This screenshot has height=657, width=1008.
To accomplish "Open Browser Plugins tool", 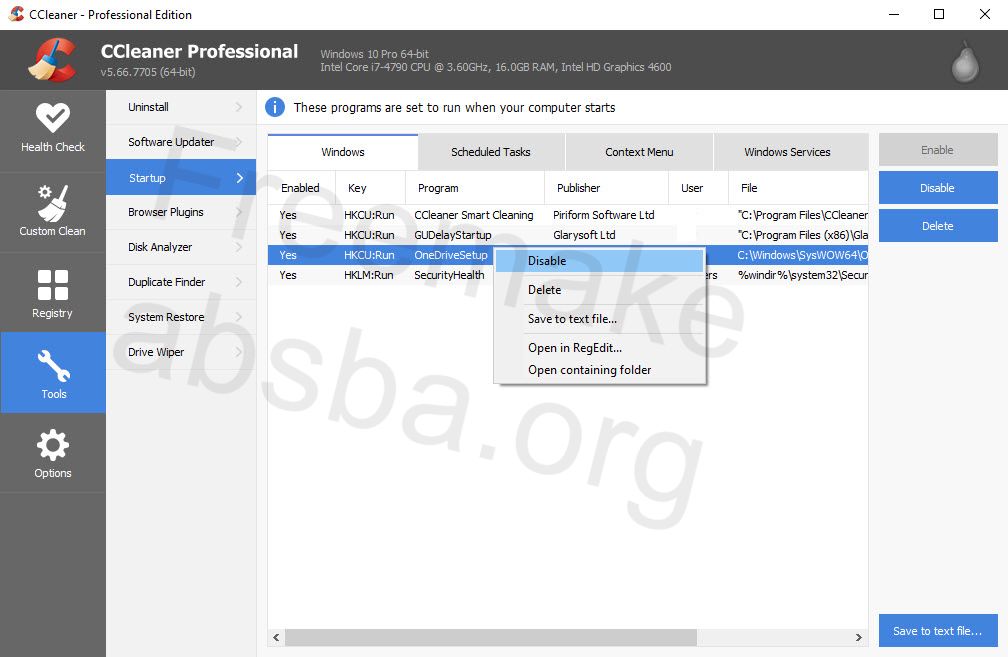I will point(181,212).
